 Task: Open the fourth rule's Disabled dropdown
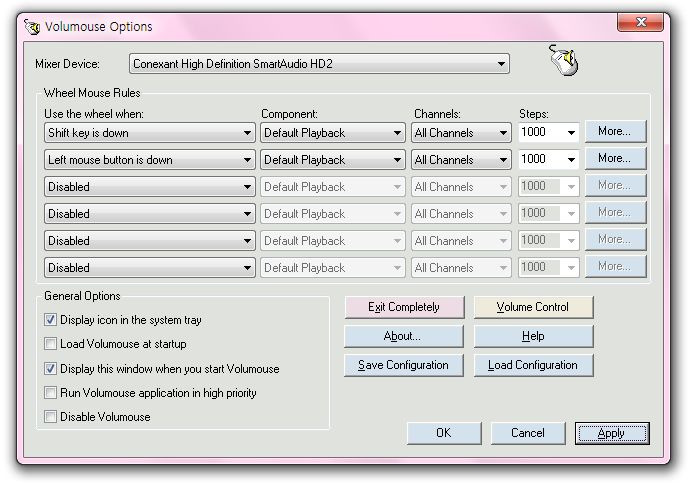[150, 214]
